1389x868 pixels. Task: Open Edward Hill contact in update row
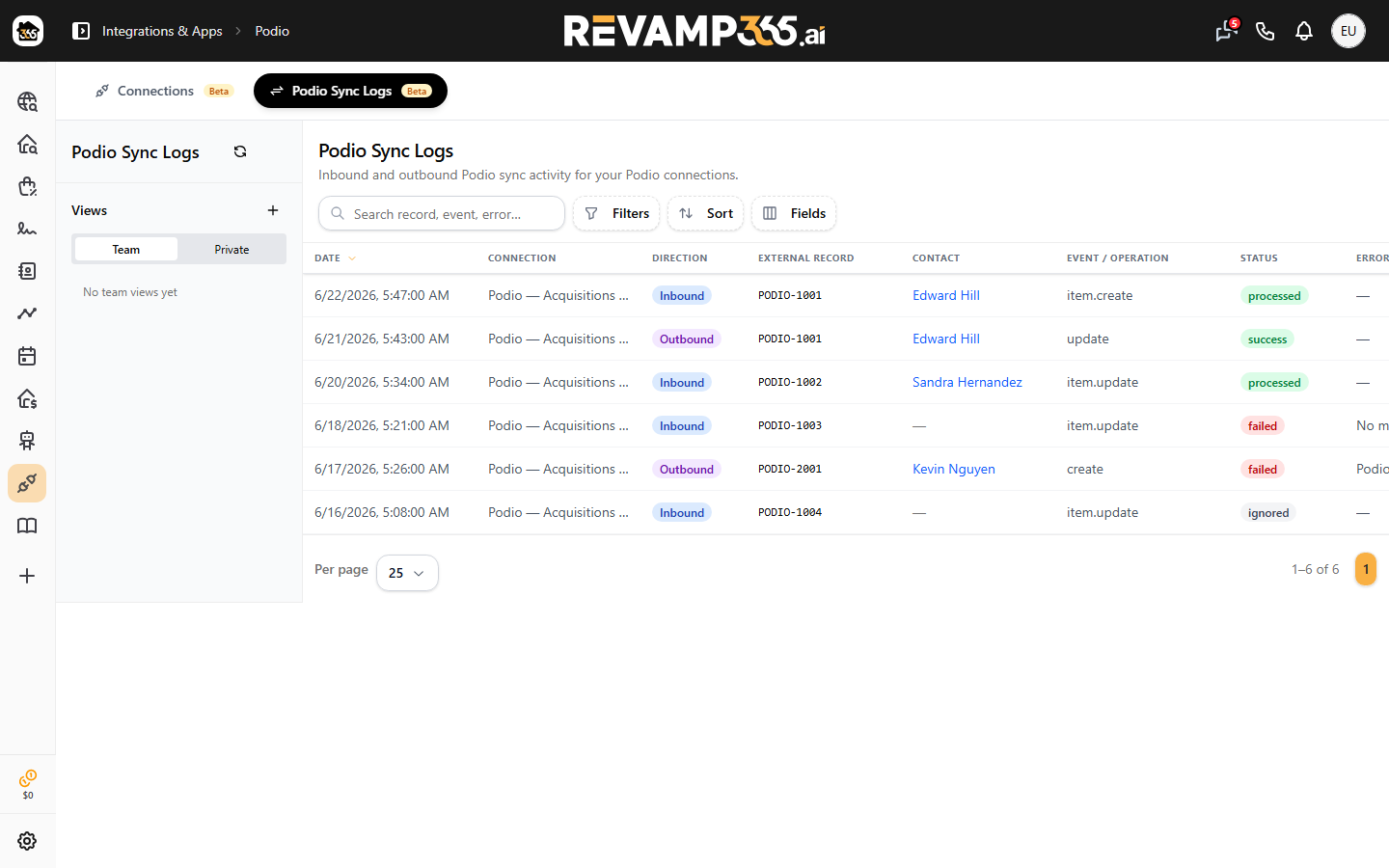click(946, 339)
